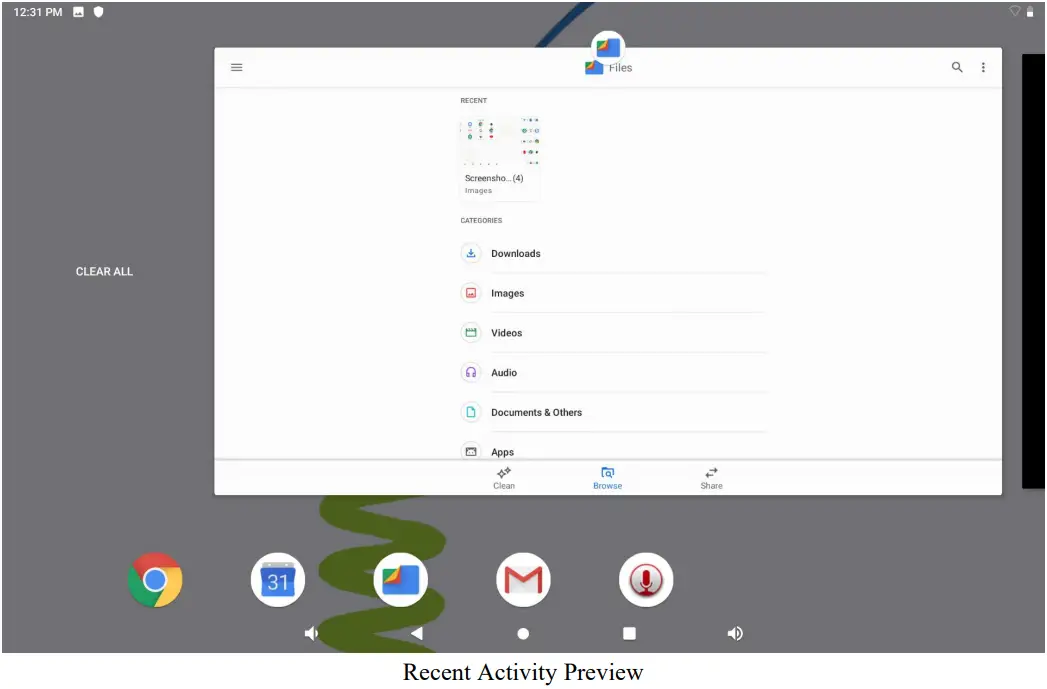Click the Downloads category icon
Viewport: 1047px width, 689px height.
point(471,253)
